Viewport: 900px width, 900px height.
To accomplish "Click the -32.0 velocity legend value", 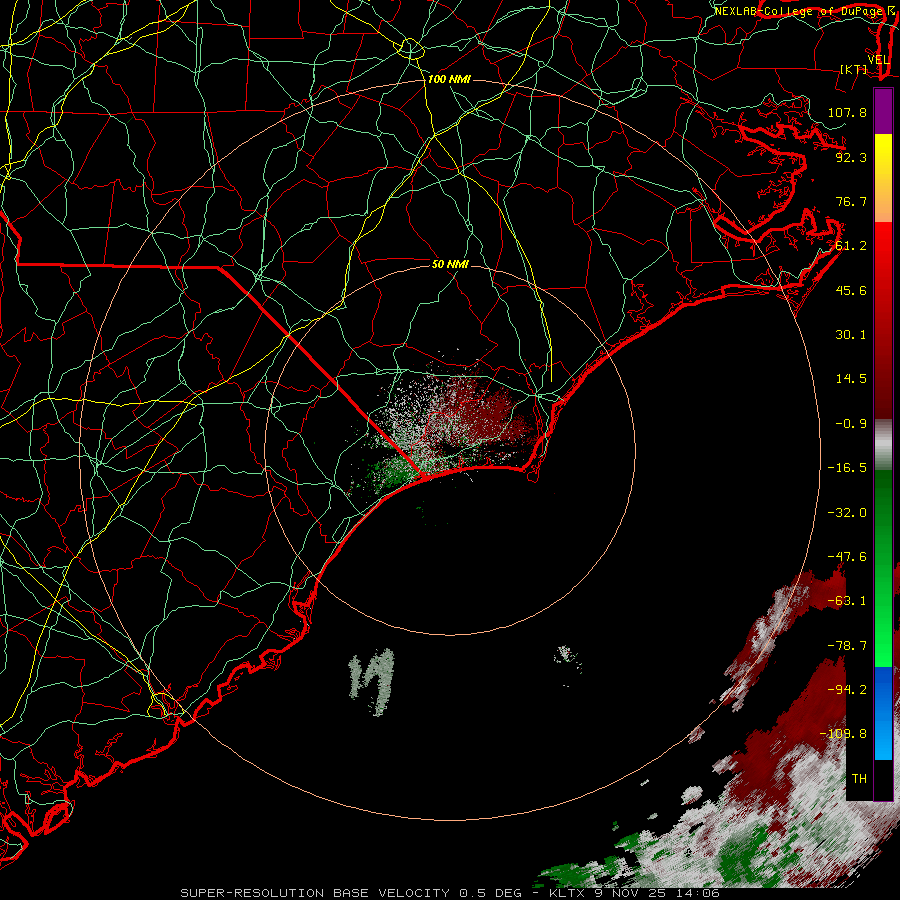I will 847,513.
